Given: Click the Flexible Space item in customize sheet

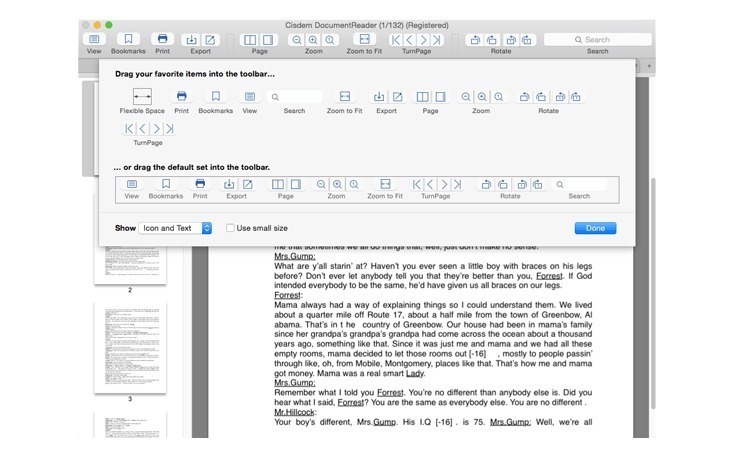Looking at the screenshot, I should point(142,101).
